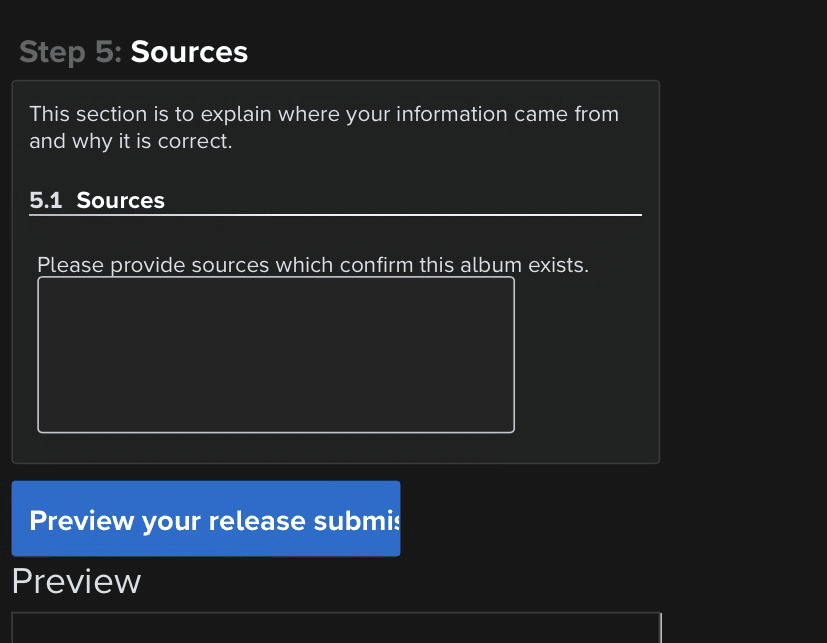
Task: Click the gray "Step 5:" text
Action: point(71,52)
